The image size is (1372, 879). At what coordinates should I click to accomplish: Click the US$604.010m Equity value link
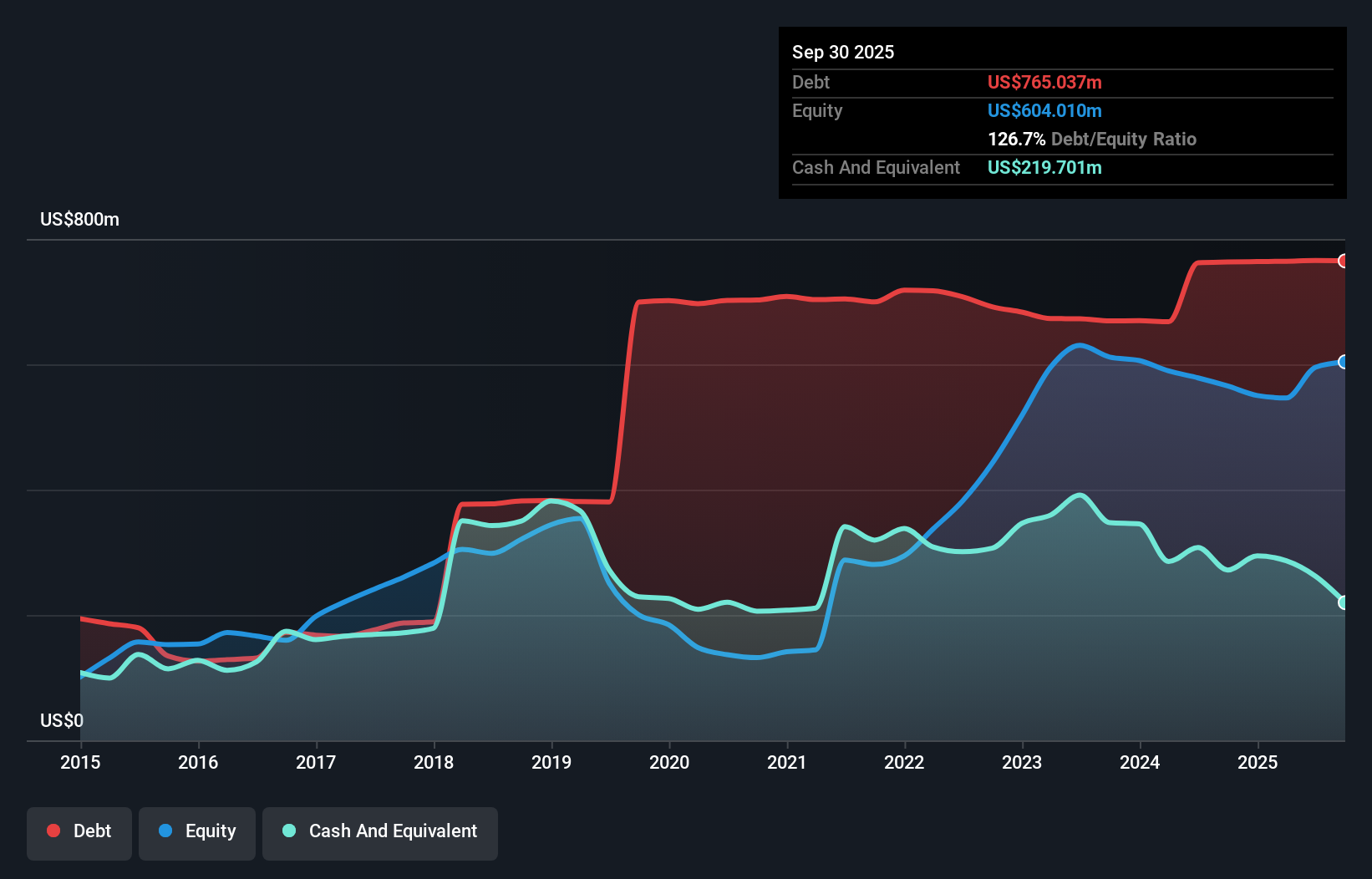[x=1044, y=110]
